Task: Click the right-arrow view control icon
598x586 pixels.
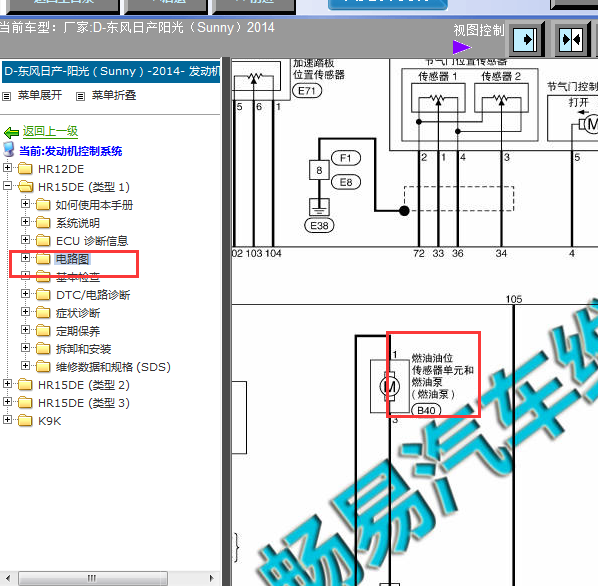Action: 526,39
